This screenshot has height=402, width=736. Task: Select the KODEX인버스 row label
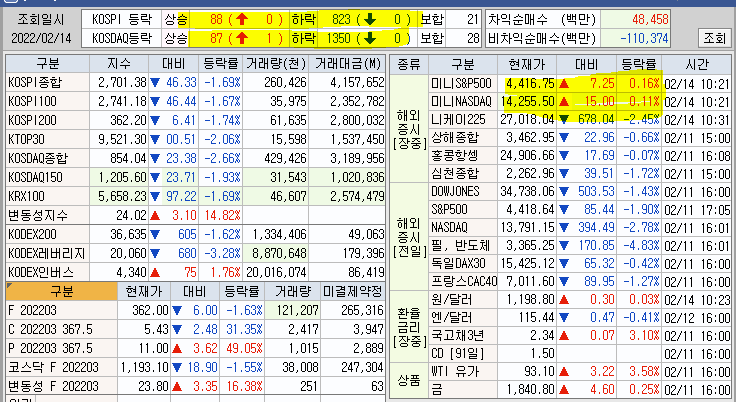tap(41, 272)
